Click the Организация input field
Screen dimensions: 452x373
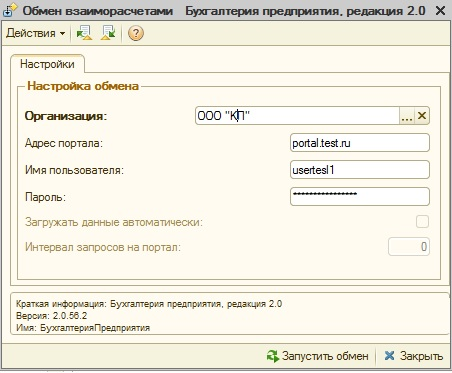pos(297,116)
